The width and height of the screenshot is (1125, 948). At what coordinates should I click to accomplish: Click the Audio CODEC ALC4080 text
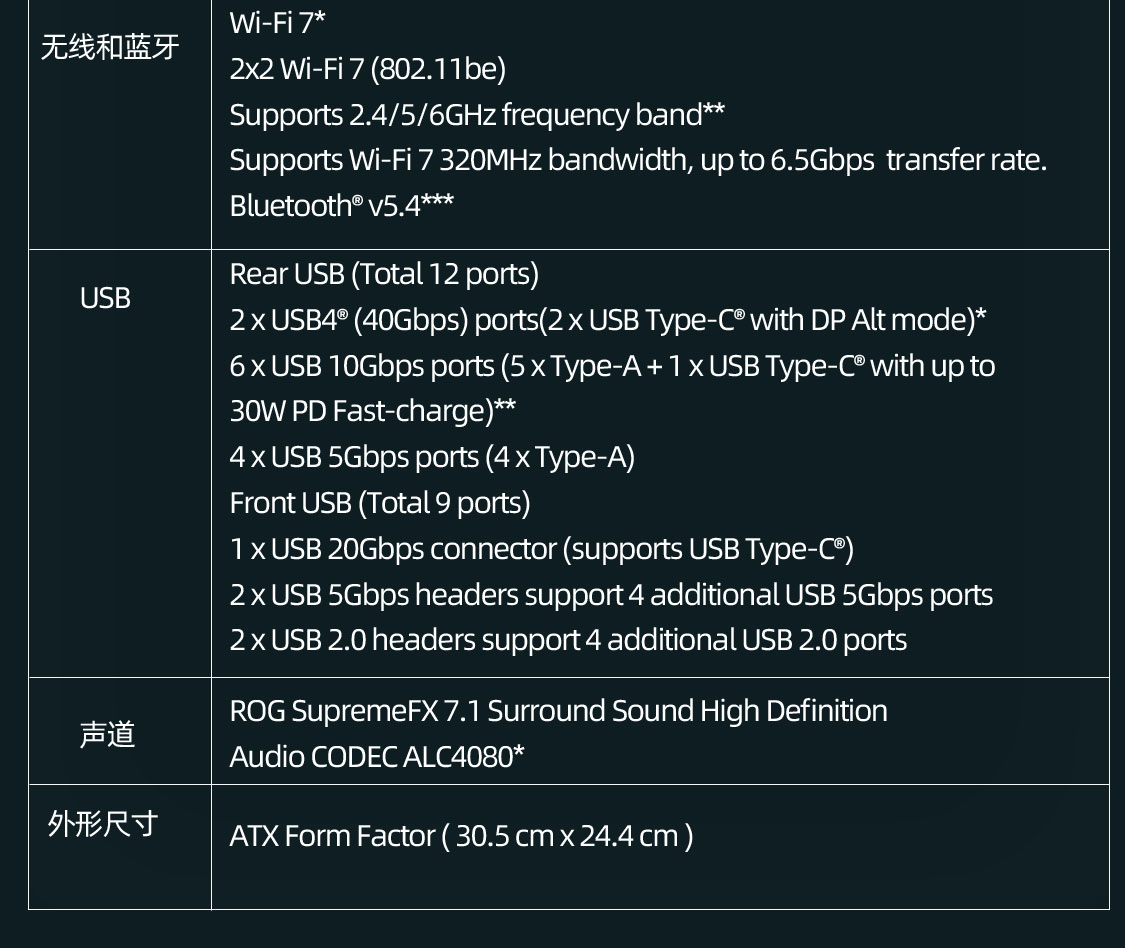[377, 757]
